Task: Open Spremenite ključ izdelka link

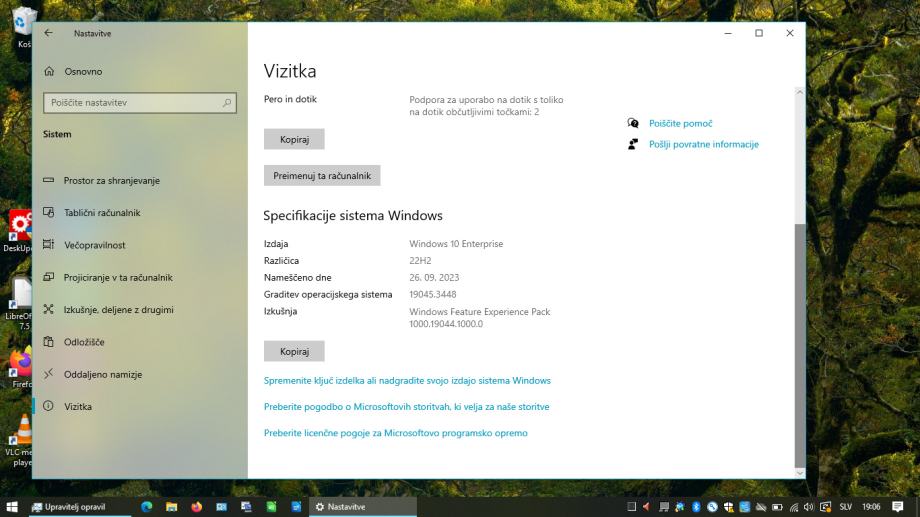Action: [407, 380]
